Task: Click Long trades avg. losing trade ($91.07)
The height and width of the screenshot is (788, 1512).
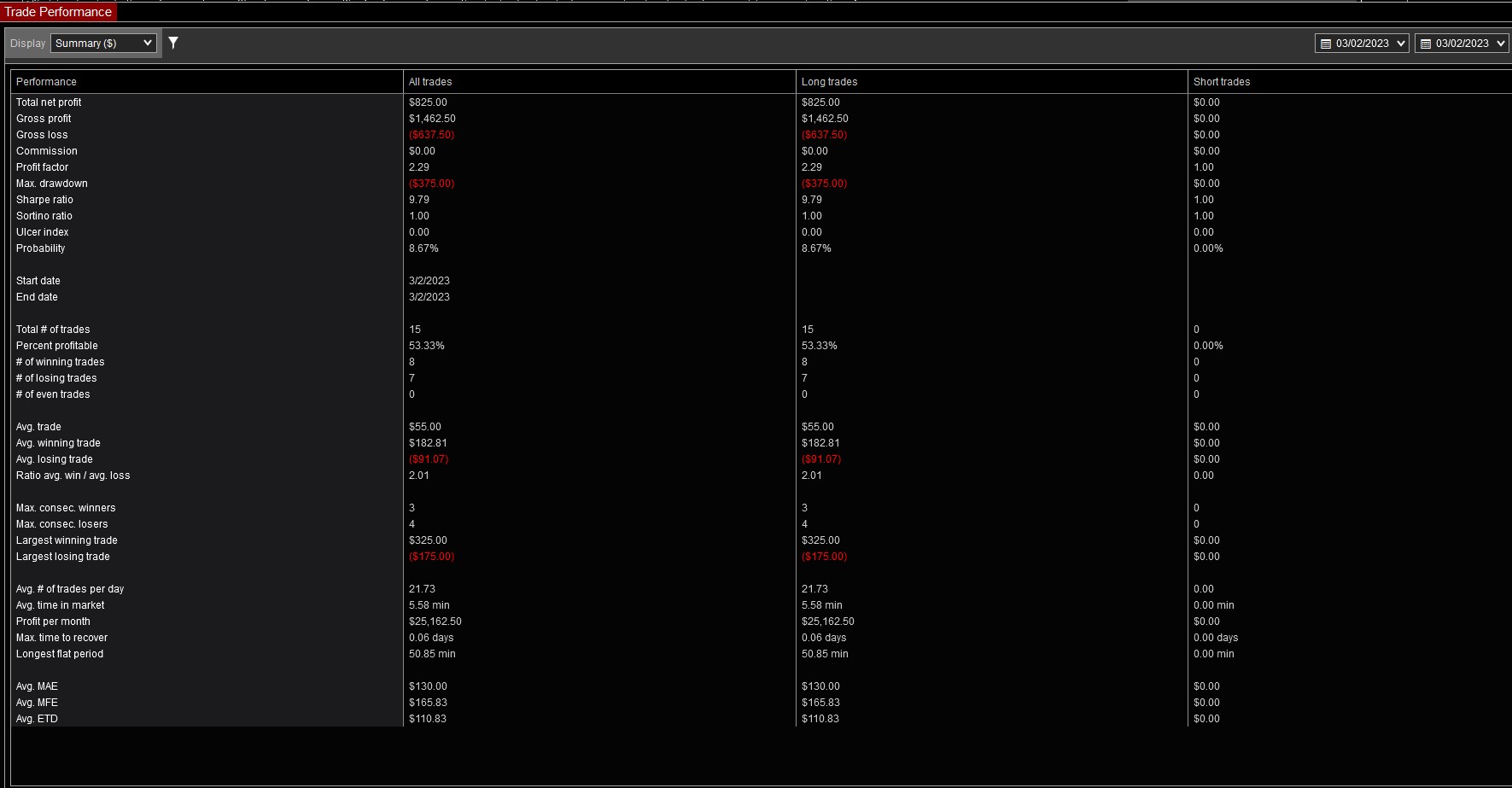Action: coord(821,459)
